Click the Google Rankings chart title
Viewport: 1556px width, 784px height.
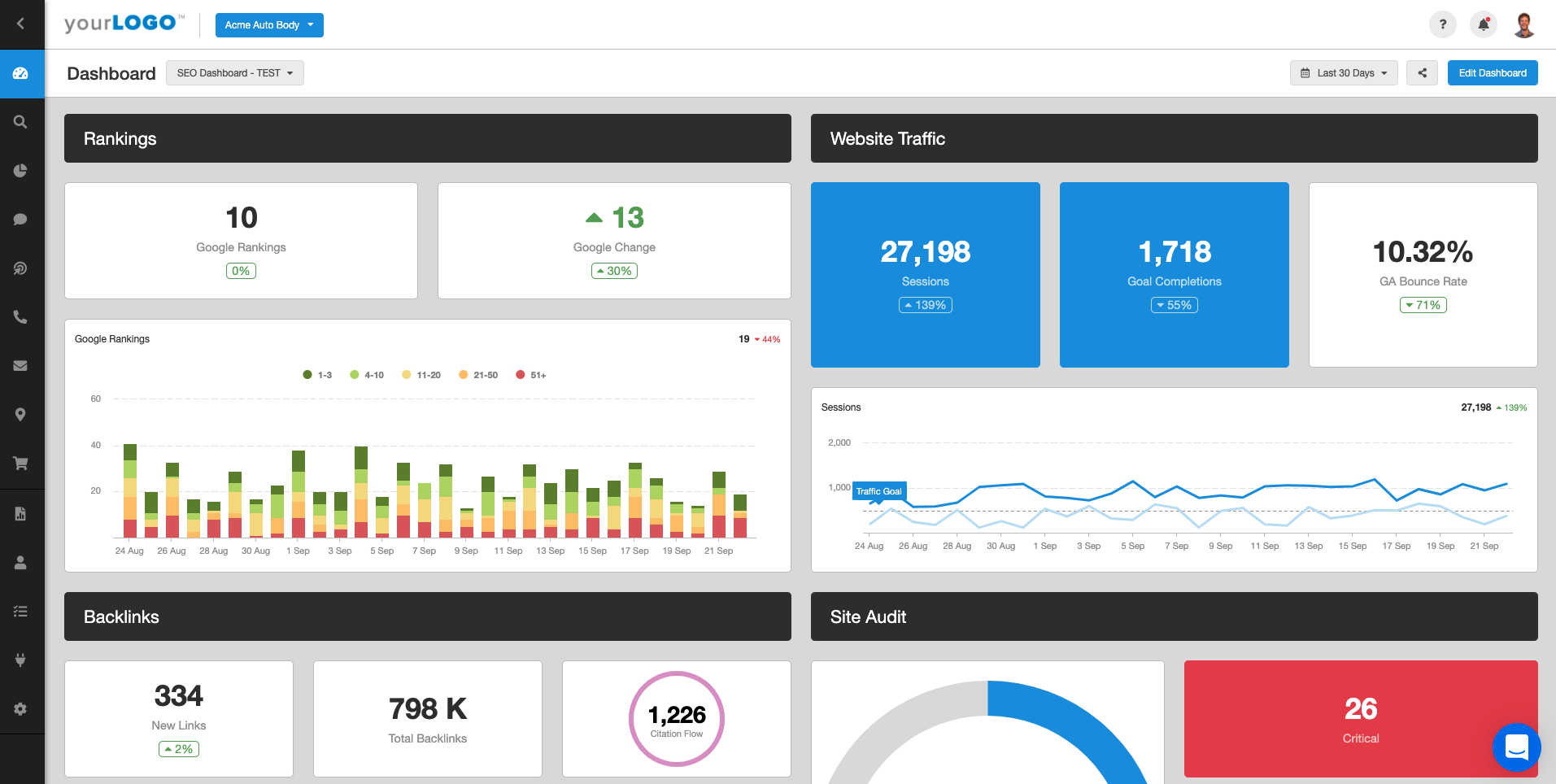[112, 339]
